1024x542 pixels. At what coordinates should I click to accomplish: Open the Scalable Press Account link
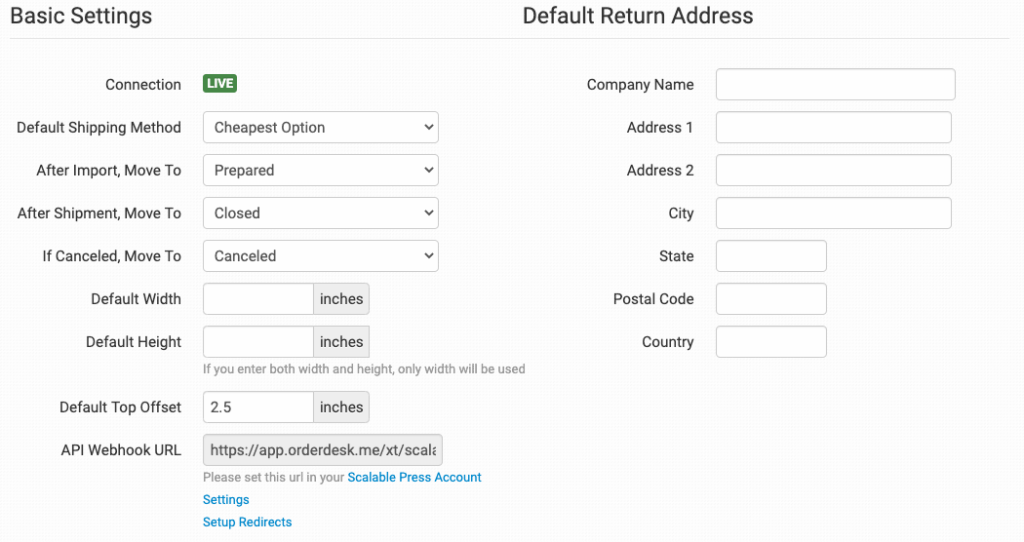pos(414,478)
